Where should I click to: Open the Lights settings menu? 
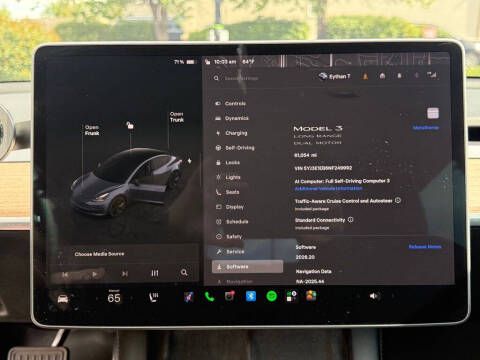click(x=228, y=177)
